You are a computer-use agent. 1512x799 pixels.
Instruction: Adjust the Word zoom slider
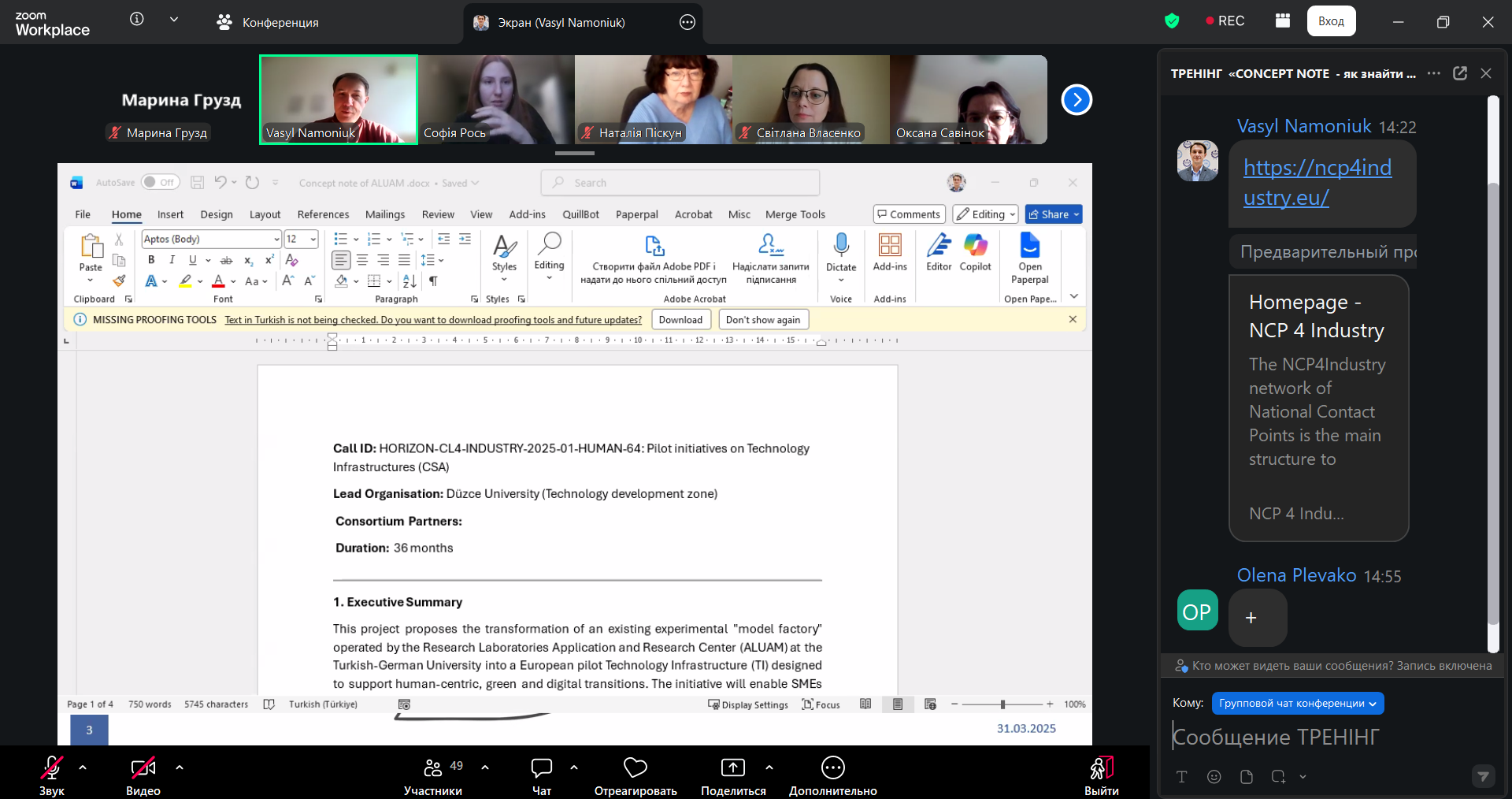click(x=1002, y=704)
